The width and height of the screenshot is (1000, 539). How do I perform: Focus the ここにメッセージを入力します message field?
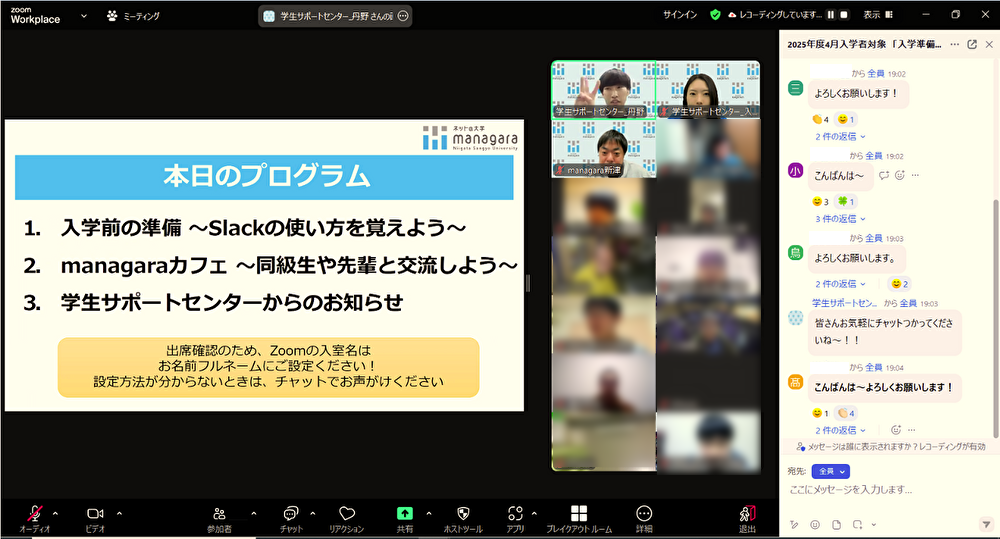pos(886,490)
